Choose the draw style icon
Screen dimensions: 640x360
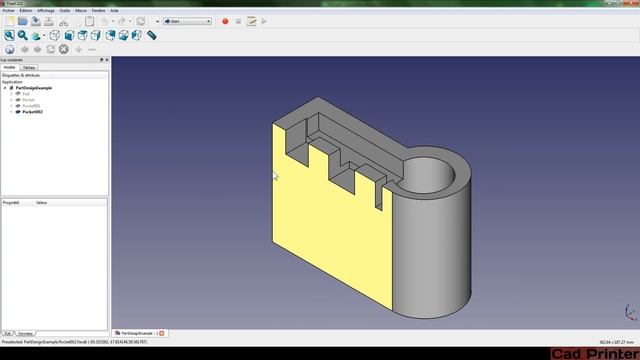click(x=36, y=36)
